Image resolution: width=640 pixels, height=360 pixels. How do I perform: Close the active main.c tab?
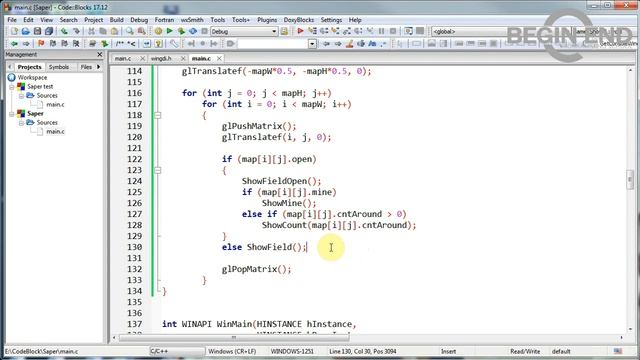coord(219,58)
